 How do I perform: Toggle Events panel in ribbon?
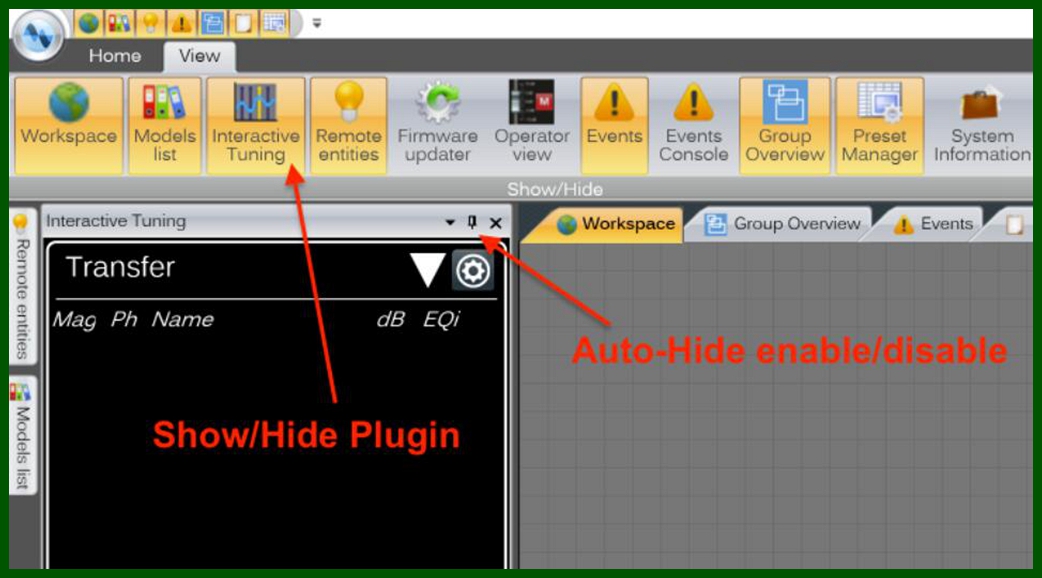coord(614,126)
